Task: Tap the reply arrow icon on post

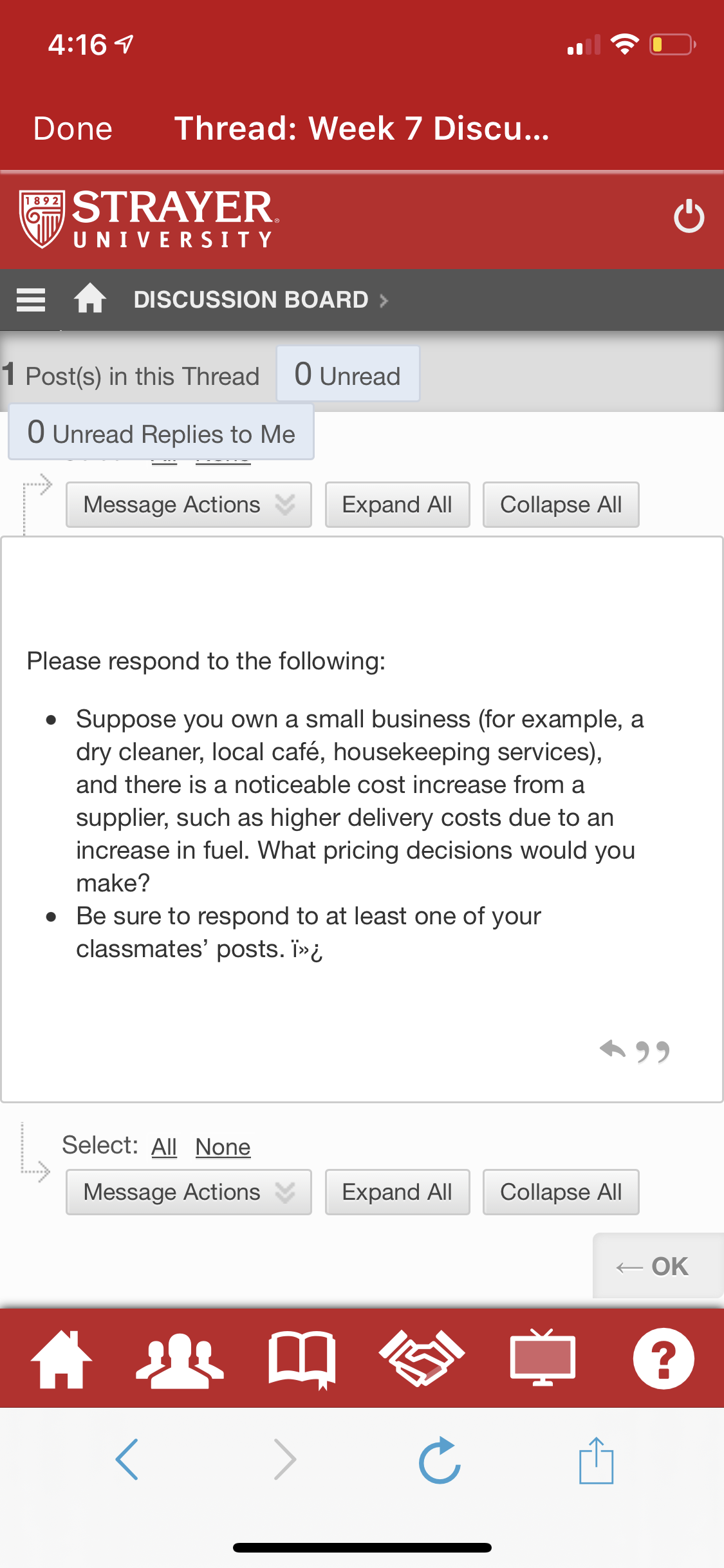Action: (x=612, y=1050)
